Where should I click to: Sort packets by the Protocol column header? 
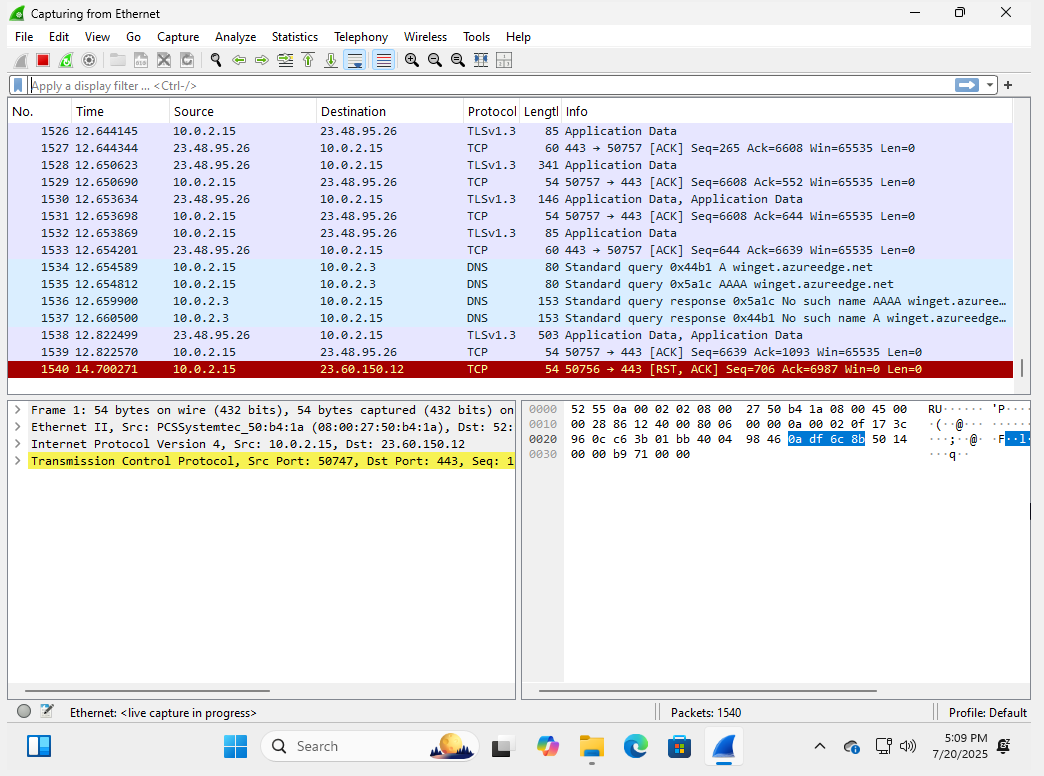pos(491,111)
